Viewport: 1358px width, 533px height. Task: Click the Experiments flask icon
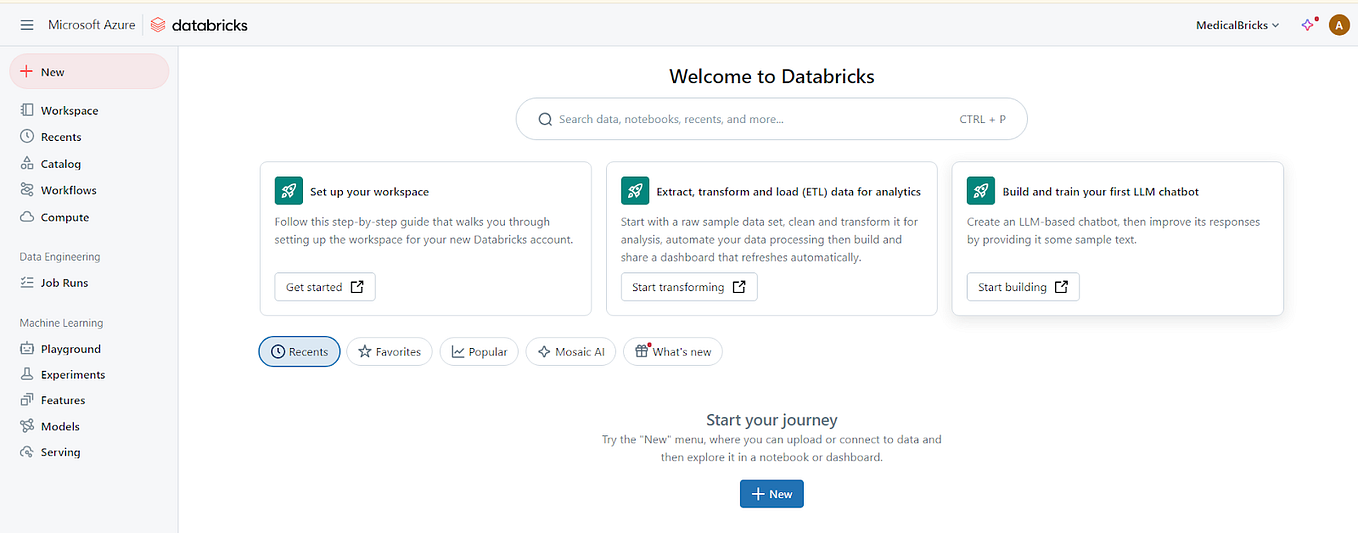27,375
